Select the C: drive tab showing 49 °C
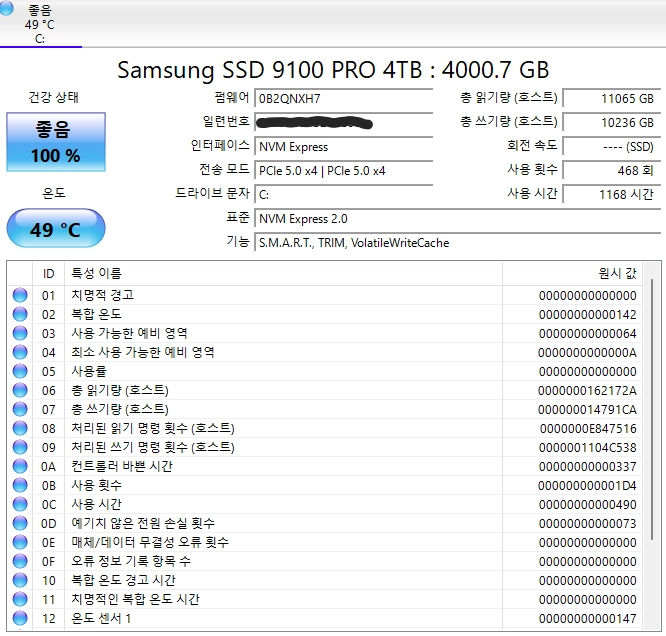Viewport: 666px width, 636px height. coord(40,23)
